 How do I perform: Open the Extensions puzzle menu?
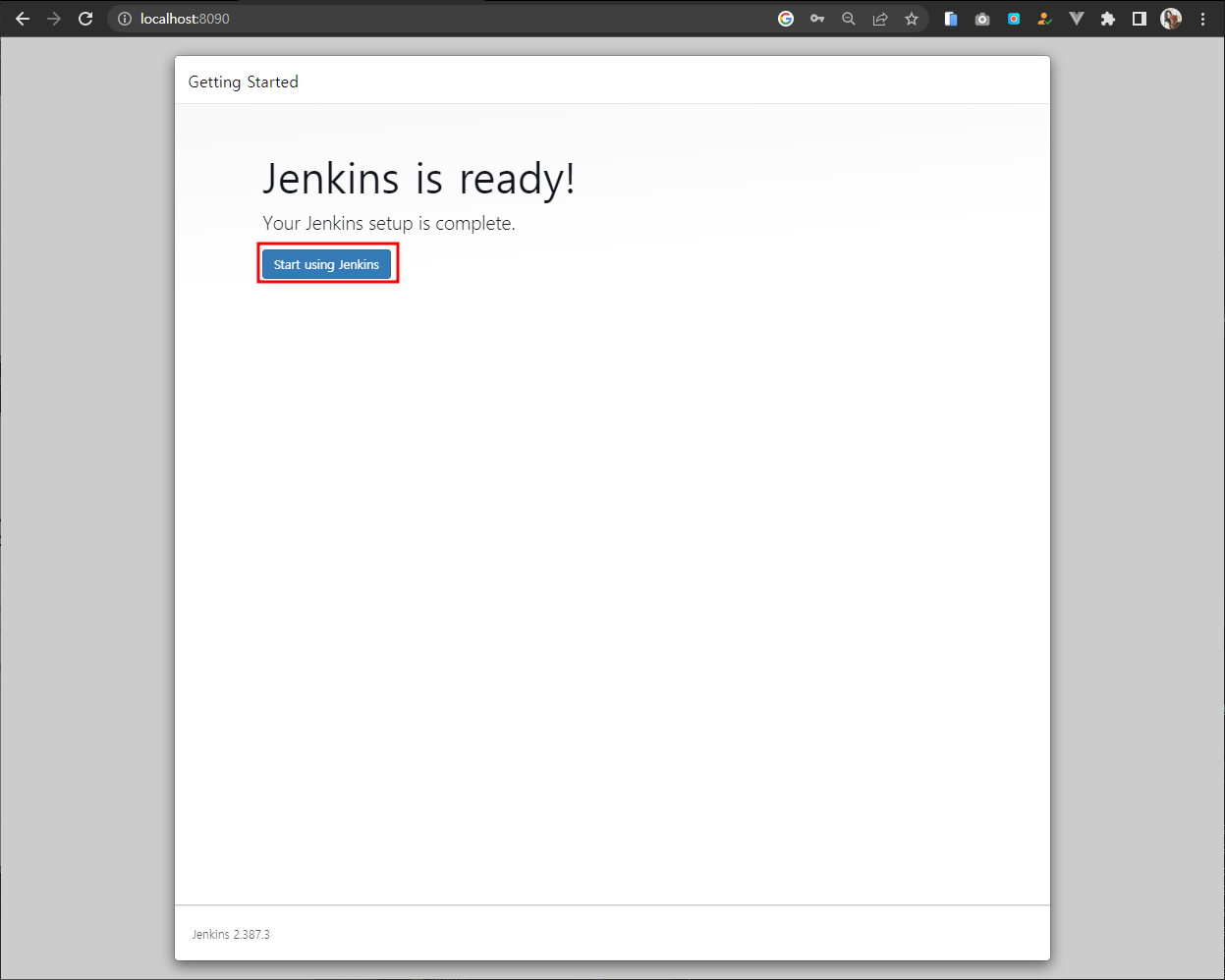tap(1108, 19)
